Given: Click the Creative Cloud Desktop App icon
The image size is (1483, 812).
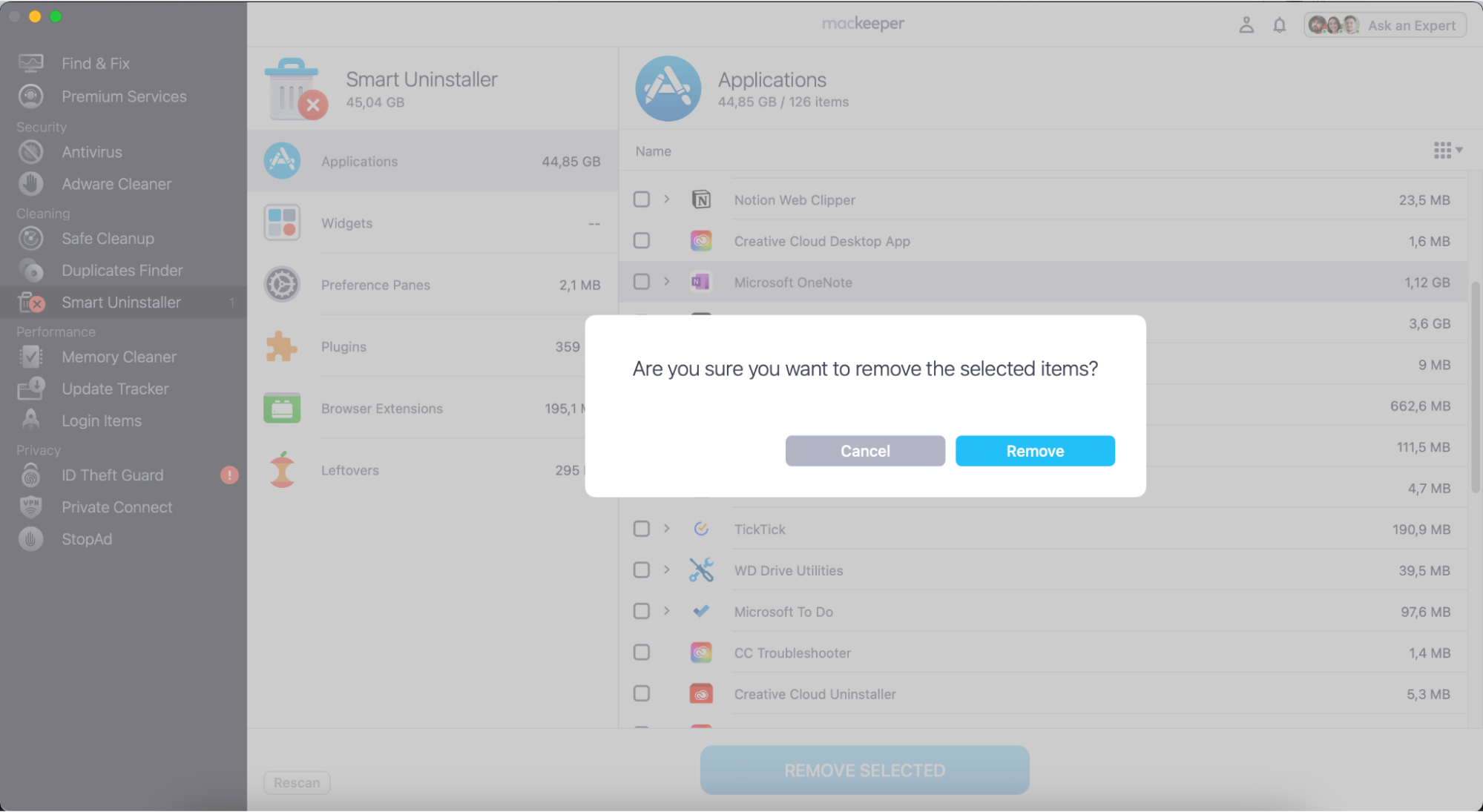Looking at the screenshot, I should (701, 241).
